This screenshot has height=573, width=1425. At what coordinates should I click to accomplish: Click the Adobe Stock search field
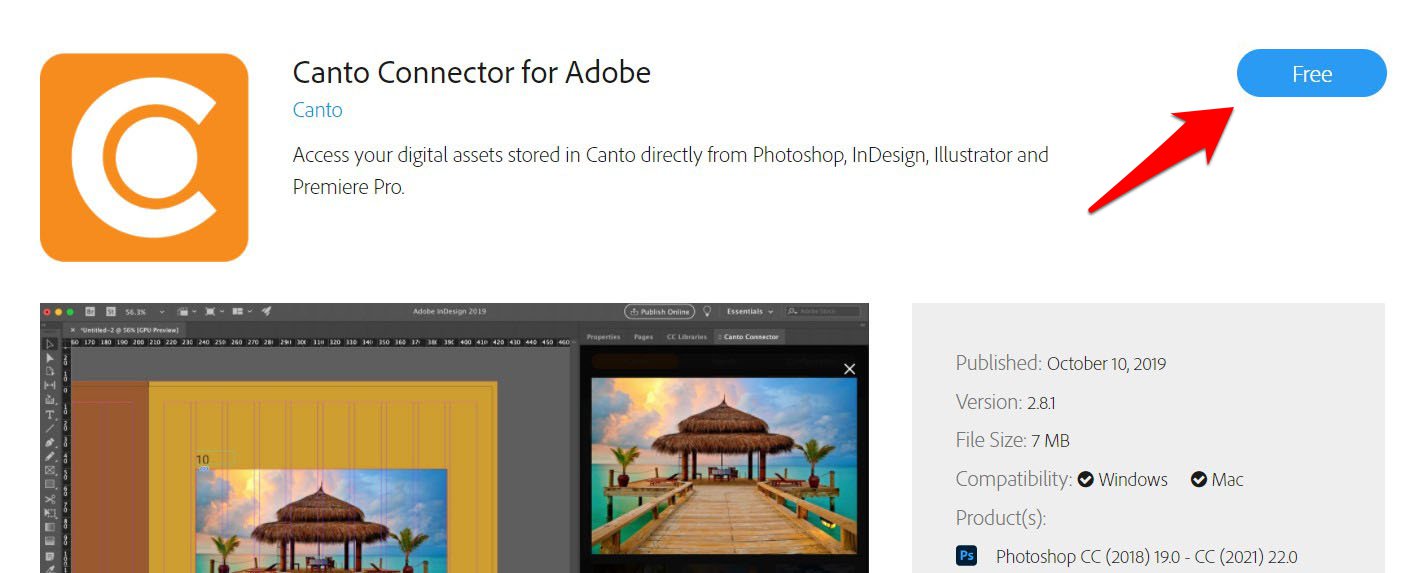[x=825, y=311]
